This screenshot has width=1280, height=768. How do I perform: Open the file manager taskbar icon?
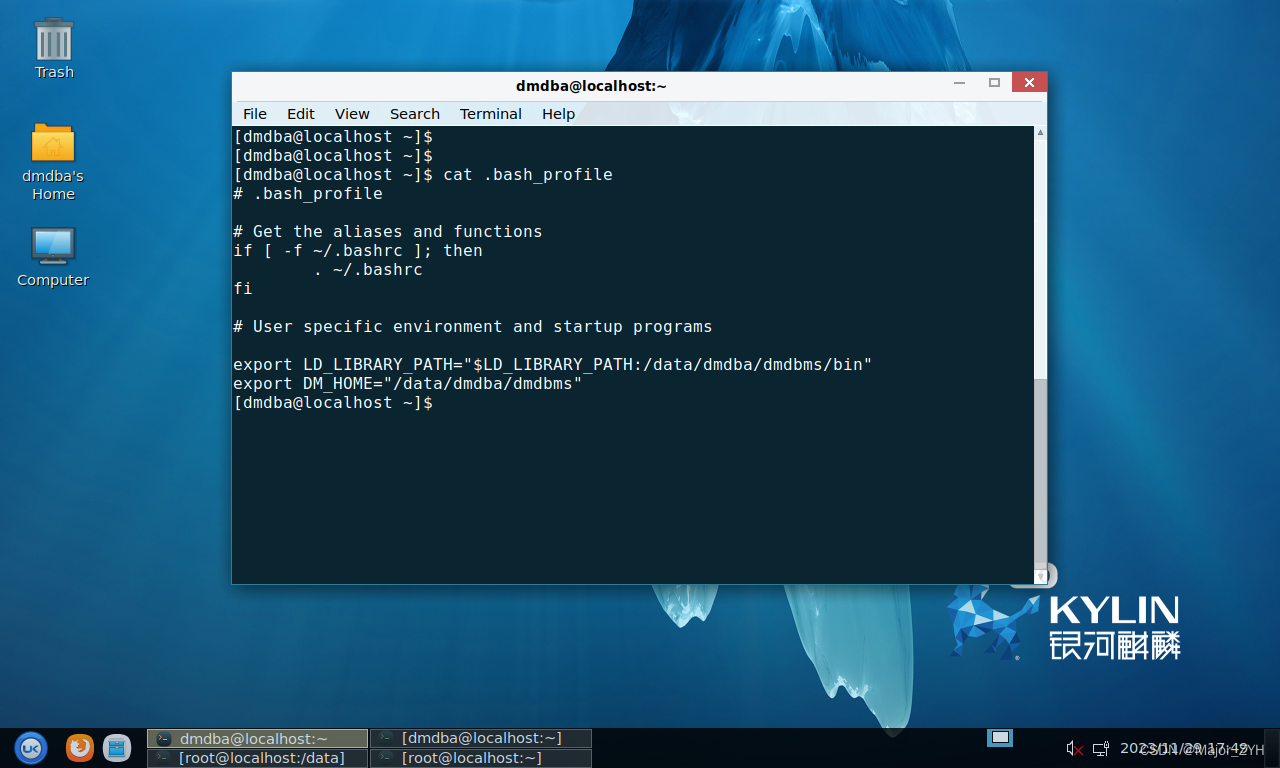(117, 747)
